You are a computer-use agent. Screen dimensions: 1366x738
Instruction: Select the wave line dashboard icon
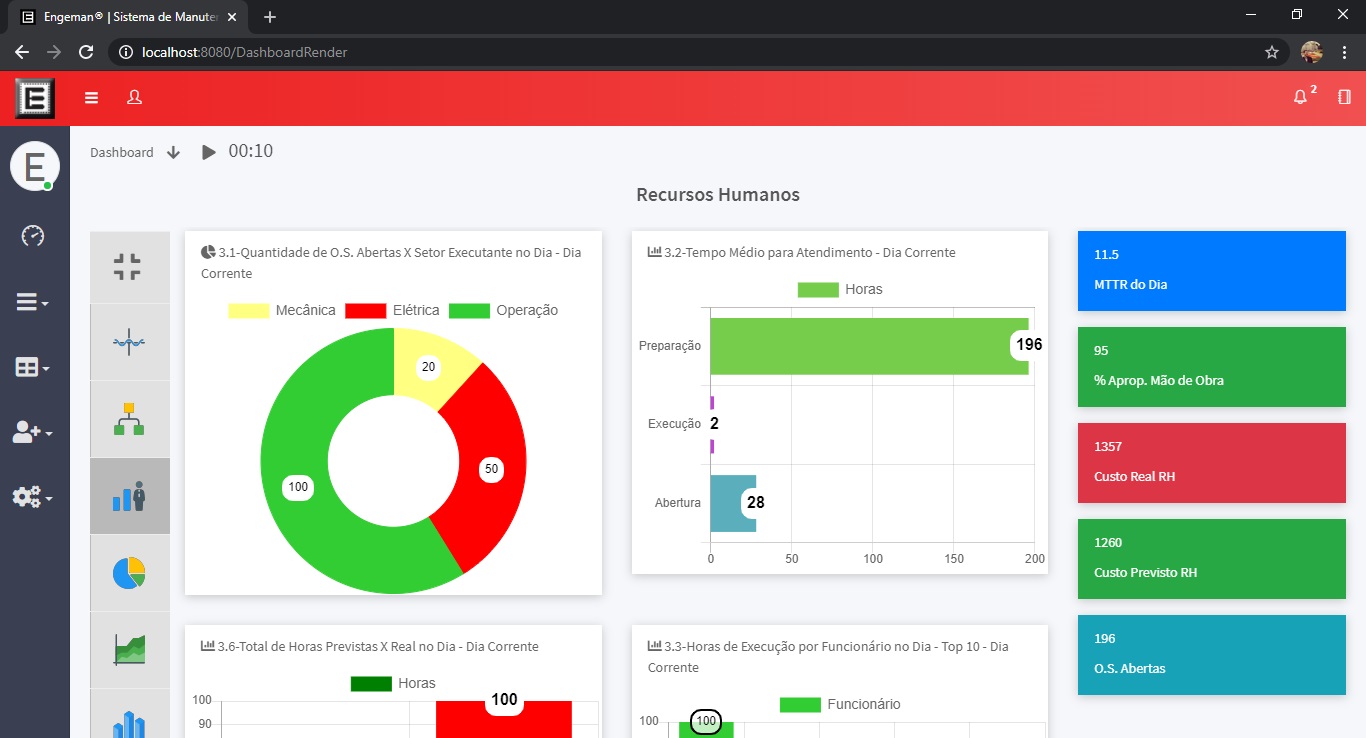[129, 343]
